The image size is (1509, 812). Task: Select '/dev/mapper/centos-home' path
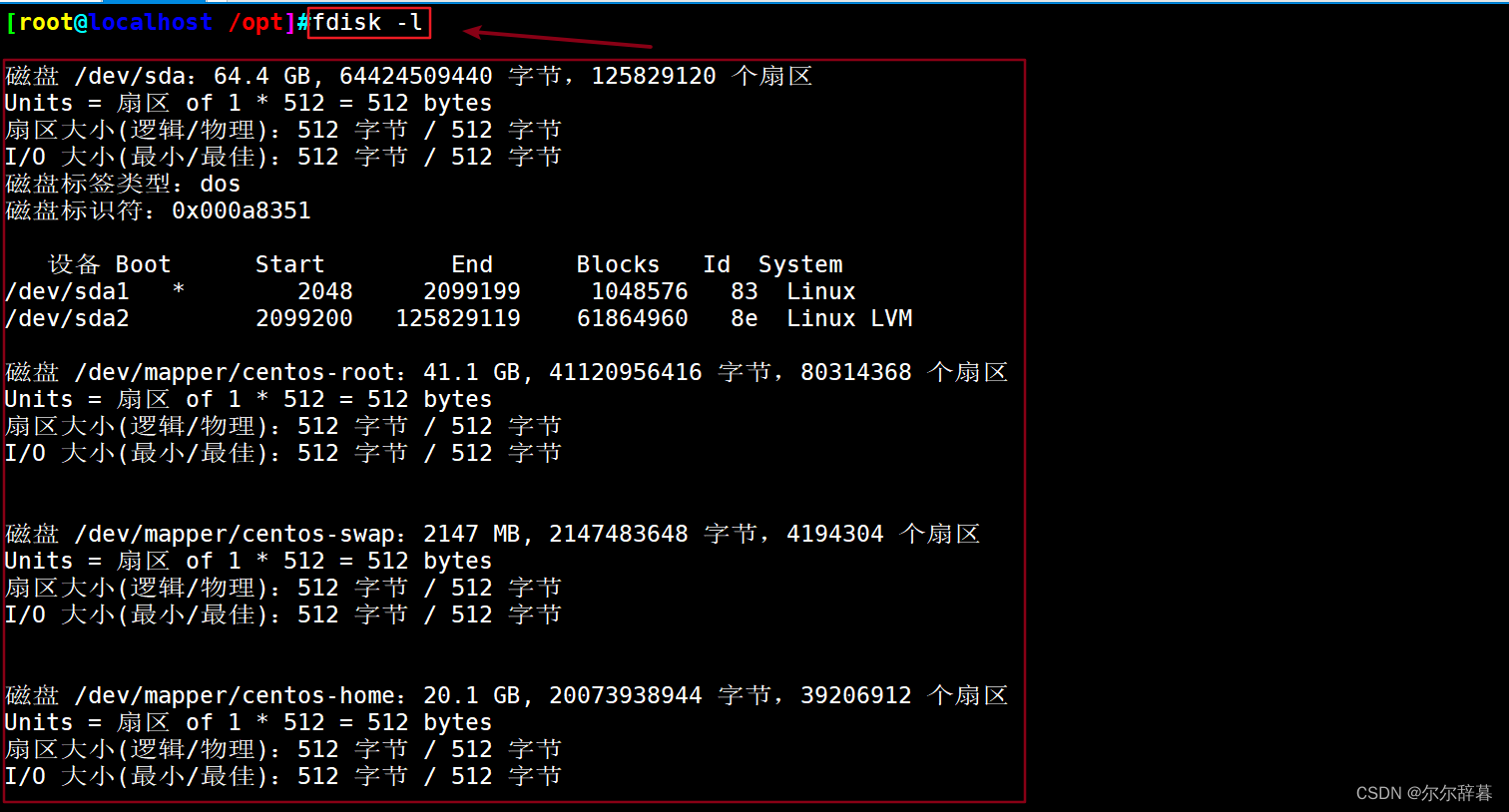[235, 695]
